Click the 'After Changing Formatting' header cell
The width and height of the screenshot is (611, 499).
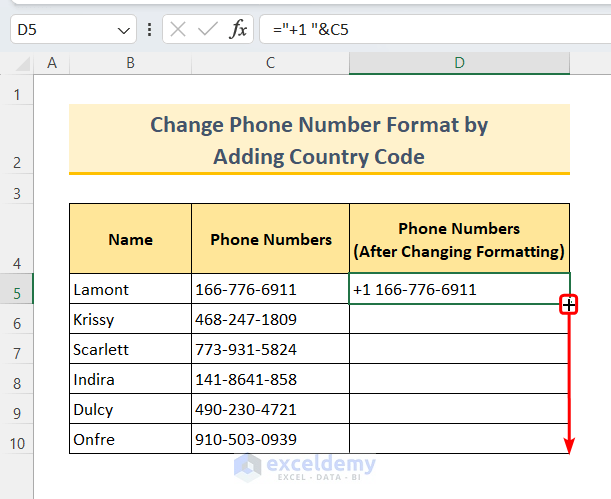tap(459, 238)
